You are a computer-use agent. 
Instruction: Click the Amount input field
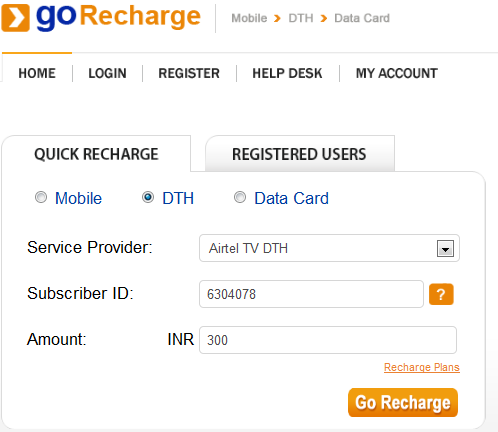328,340
